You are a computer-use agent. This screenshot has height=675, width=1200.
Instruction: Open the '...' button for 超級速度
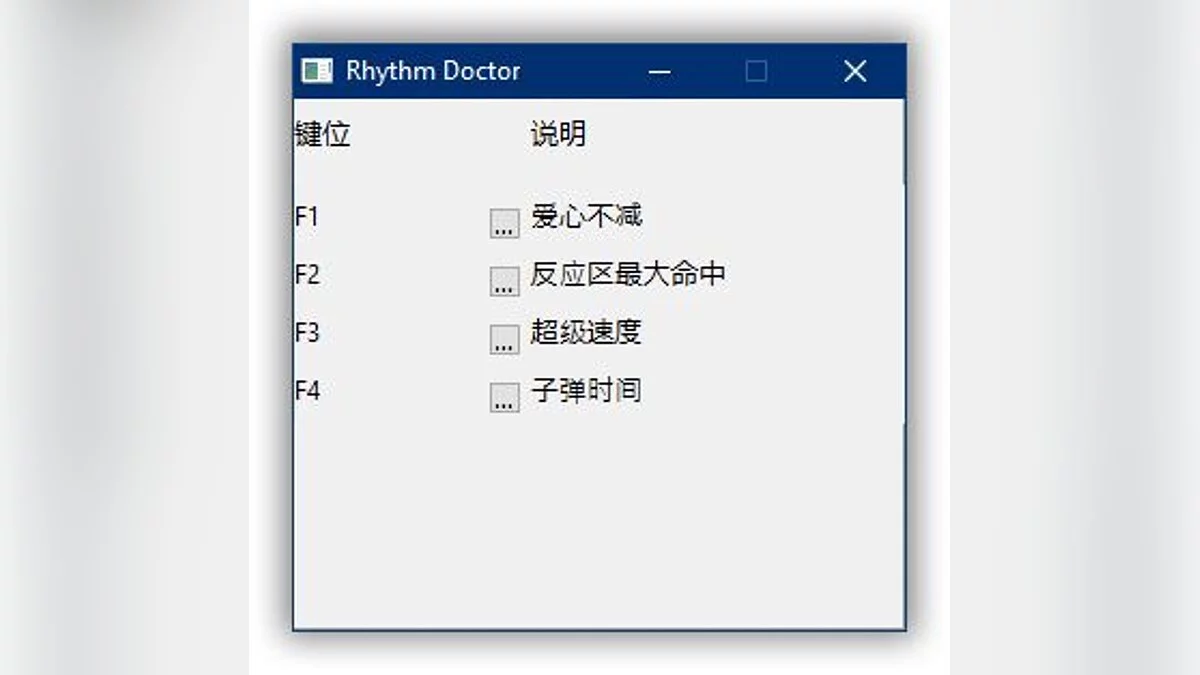(x=504, y=339)
